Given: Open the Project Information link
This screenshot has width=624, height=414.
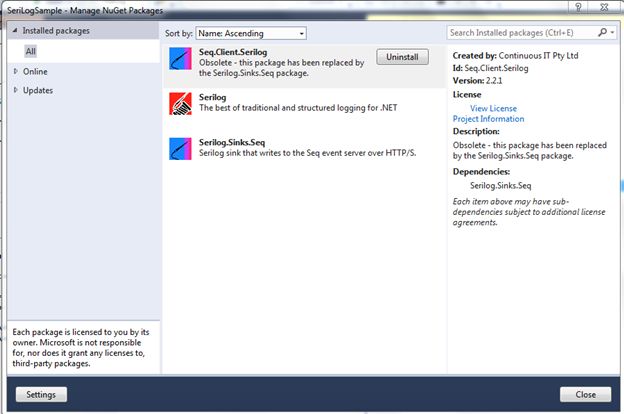Looking at the screenshot, I should coord(488,119).
